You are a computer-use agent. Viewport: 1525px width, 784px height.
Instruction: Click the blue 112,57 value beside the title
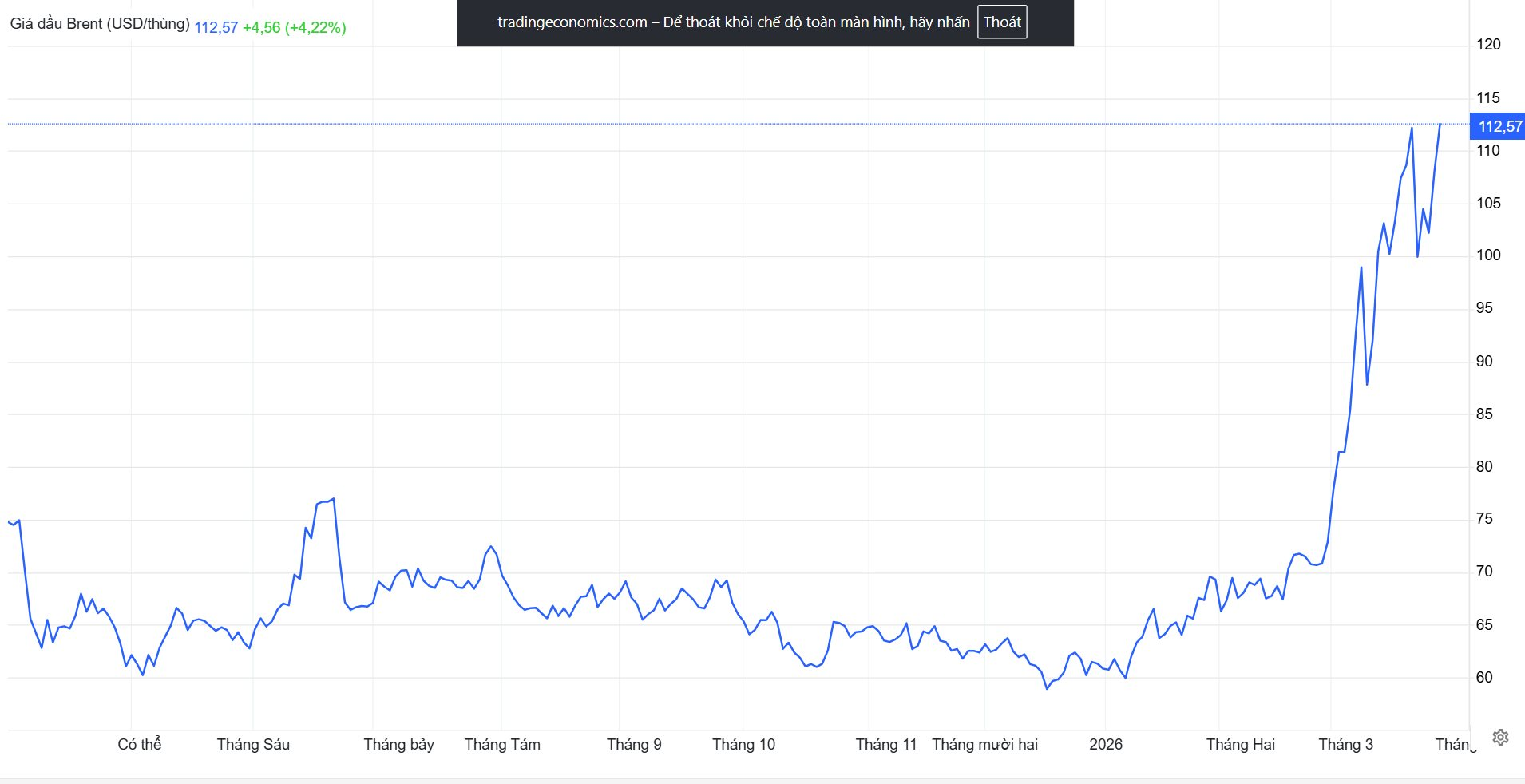(x=216, y=27)
